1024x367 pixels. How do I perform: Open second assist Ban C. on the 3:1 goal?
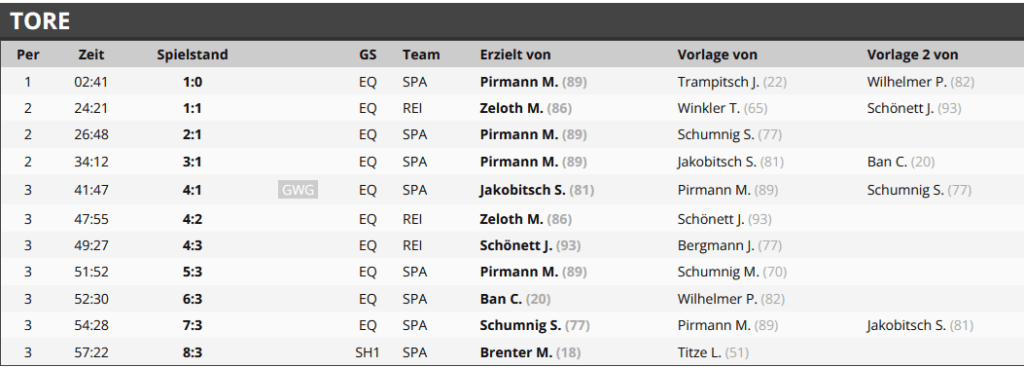(x=887, y=161)
